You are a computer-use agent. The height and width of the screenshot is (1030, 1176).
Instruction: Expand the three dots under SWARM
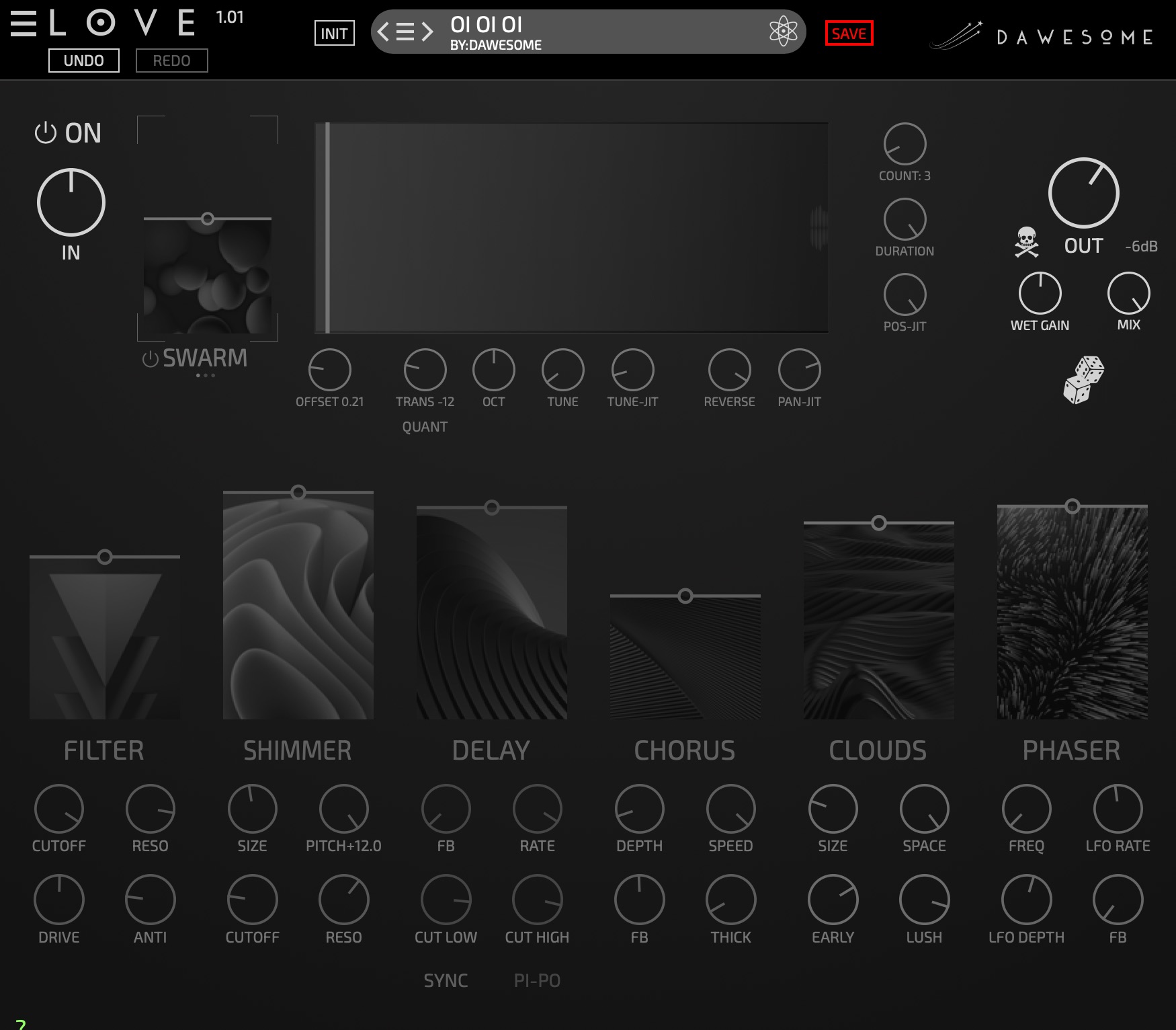tap(205, 375)
